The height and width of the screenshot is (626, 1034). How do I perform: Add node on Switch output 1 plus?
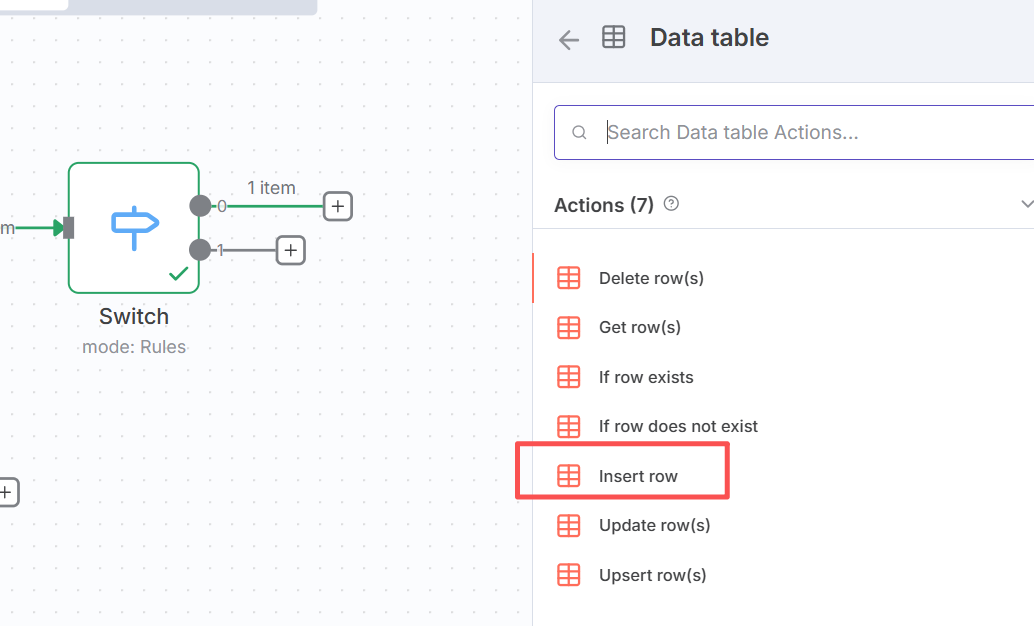pyautogui.click(x=290, y=250)
